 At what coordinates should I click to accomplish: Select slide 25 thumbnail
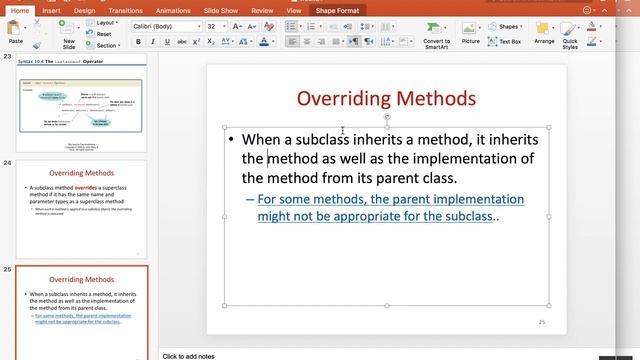click(x=82, y=312)
